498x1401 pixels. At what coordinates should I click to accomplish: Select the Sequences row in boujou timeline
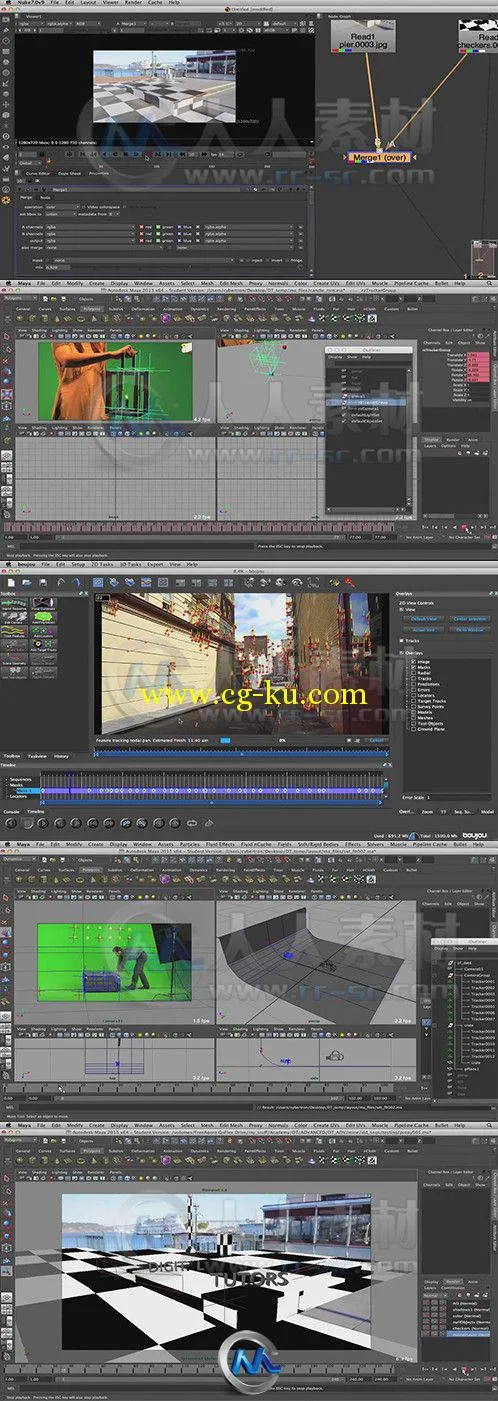20,779
